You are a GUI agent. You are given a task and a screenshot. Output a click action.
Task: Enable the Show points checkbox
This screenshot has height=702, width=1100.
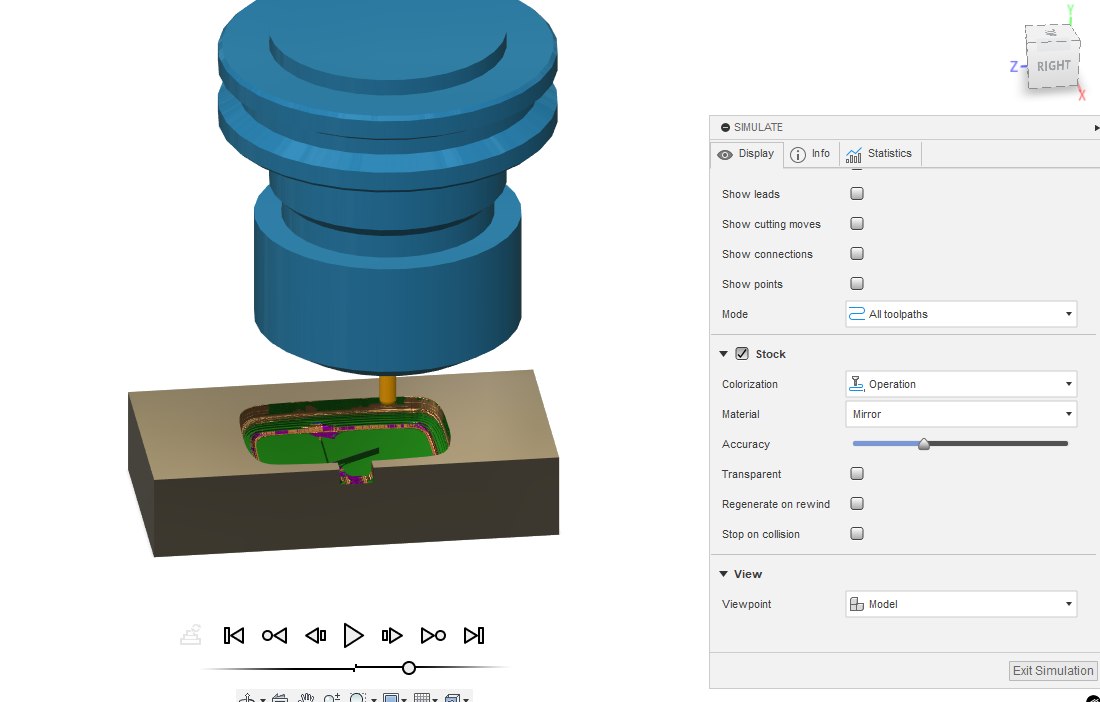pos(857,284)
